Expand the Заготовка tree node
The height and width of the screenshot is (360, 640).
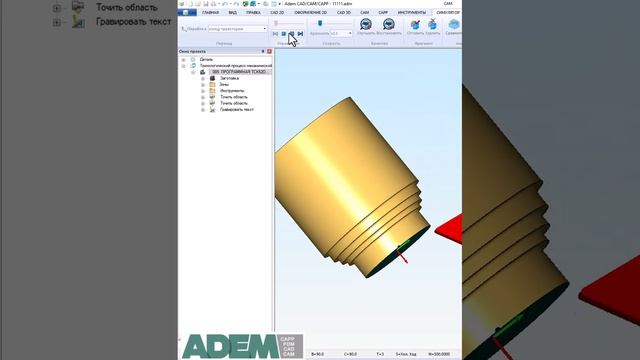(x=203, y=78)
